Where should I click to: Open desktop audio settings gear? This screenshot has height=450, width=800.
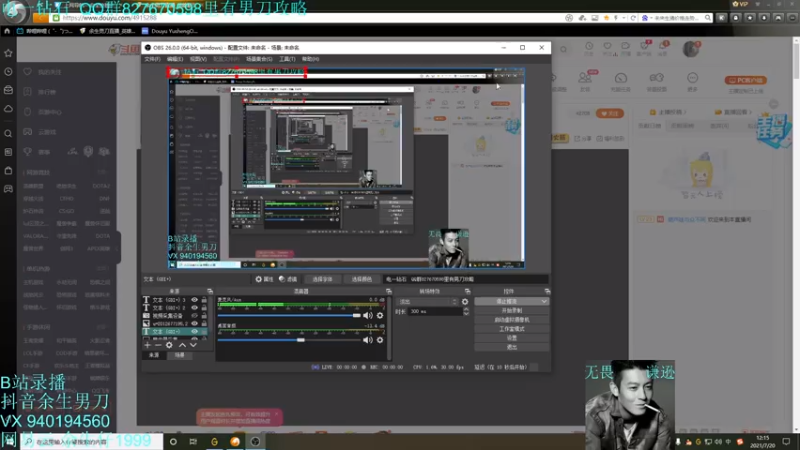pyautogui.click(x=380, y=340)
